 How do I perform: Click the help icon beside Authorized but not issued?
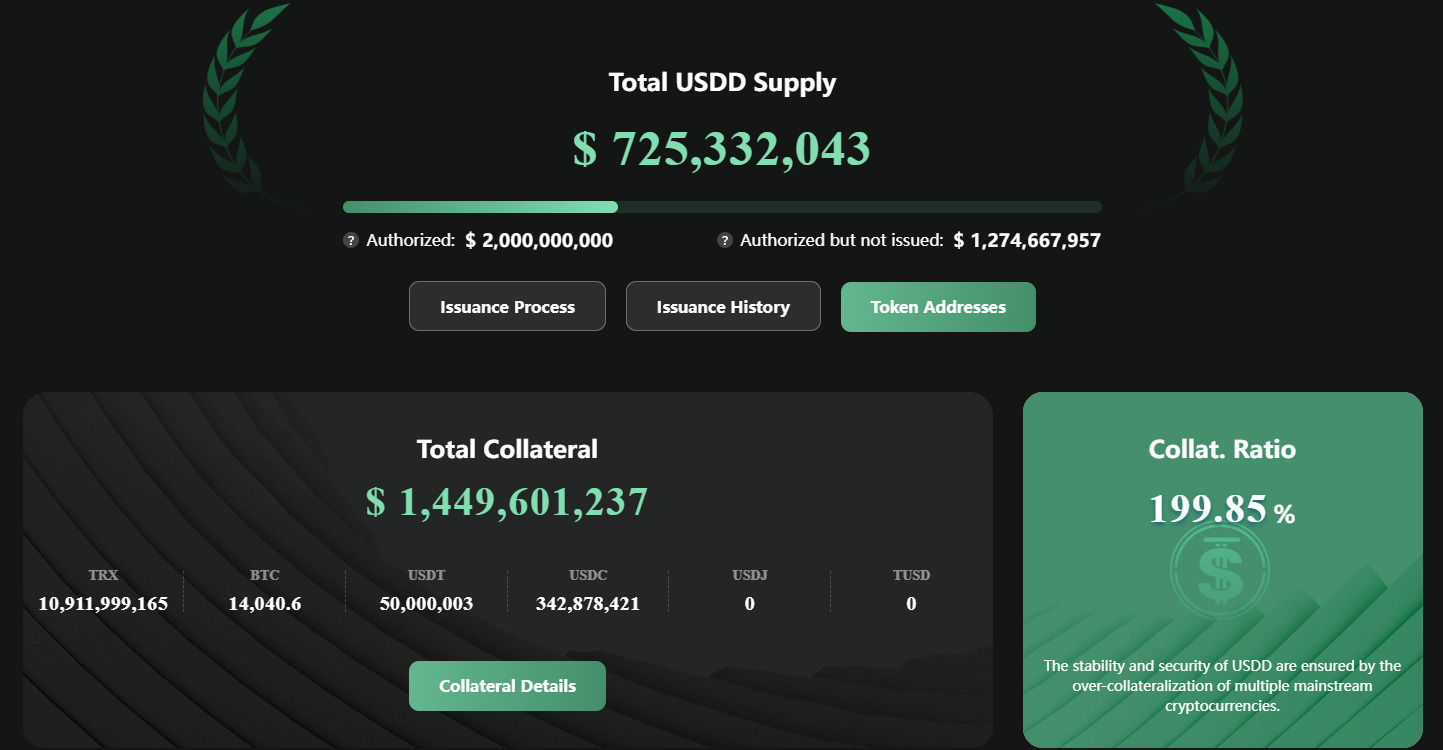pyautogui.click(x=725, y=240)
